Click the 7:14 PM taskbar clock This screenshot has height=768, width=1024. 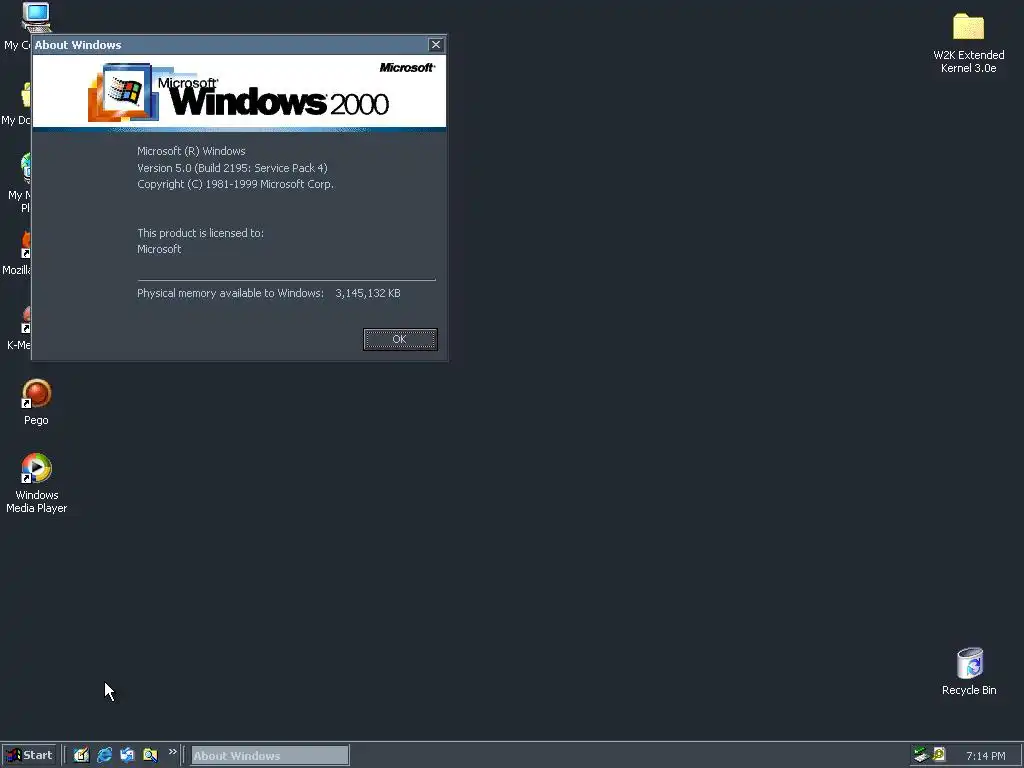985,756
